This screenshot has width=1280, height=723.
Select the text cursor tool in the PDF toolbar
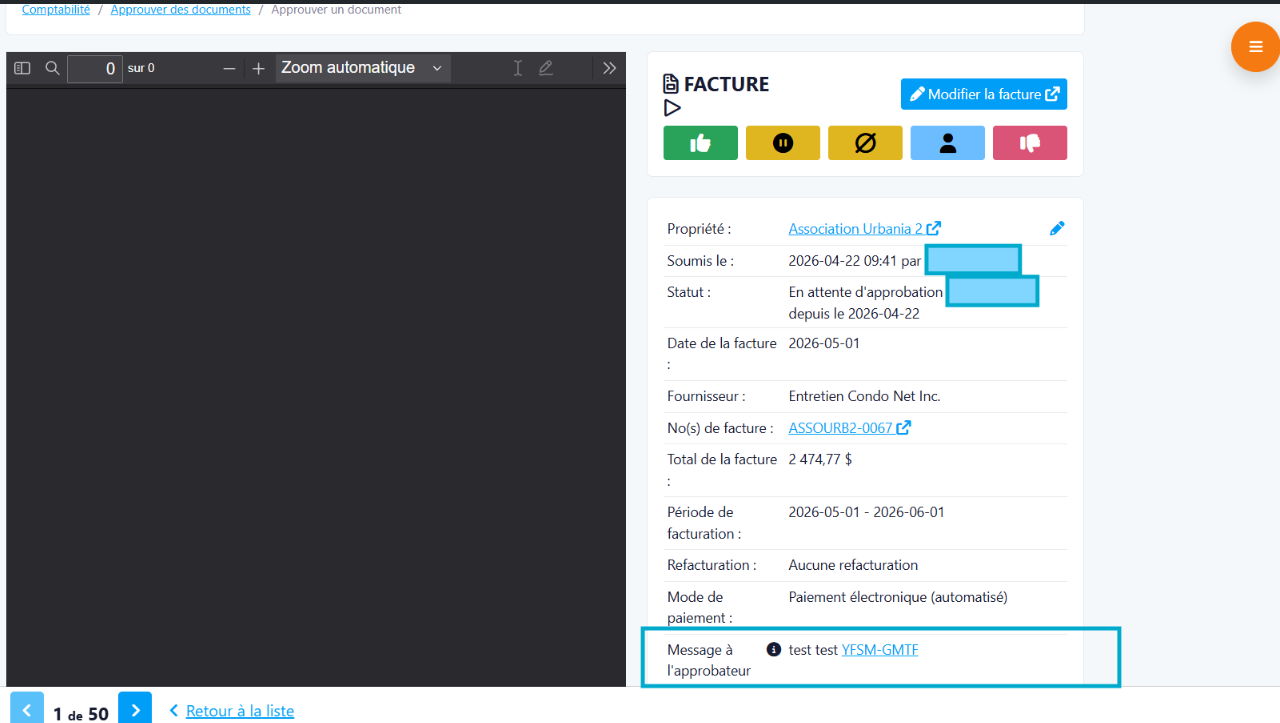517,68
